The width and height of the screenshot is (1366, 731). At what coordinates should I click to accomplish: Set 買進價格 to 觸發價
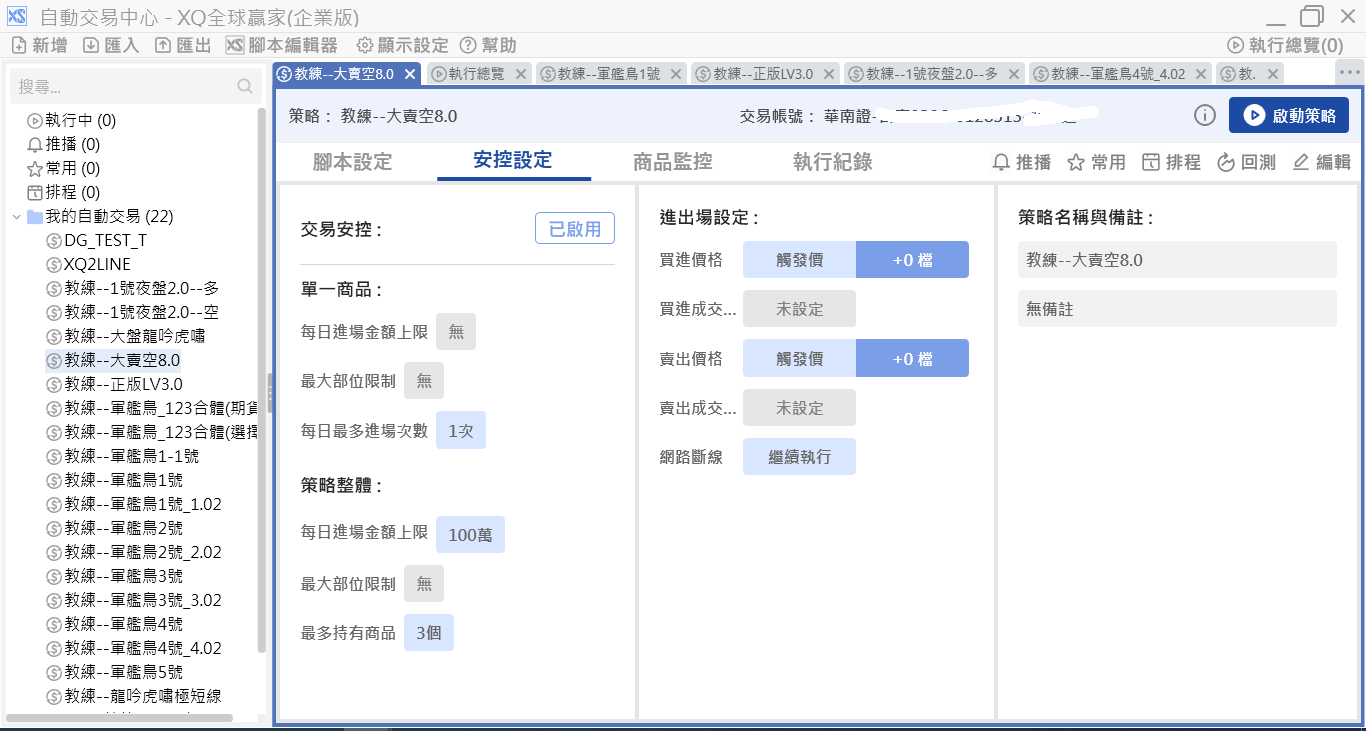(799, 260)
